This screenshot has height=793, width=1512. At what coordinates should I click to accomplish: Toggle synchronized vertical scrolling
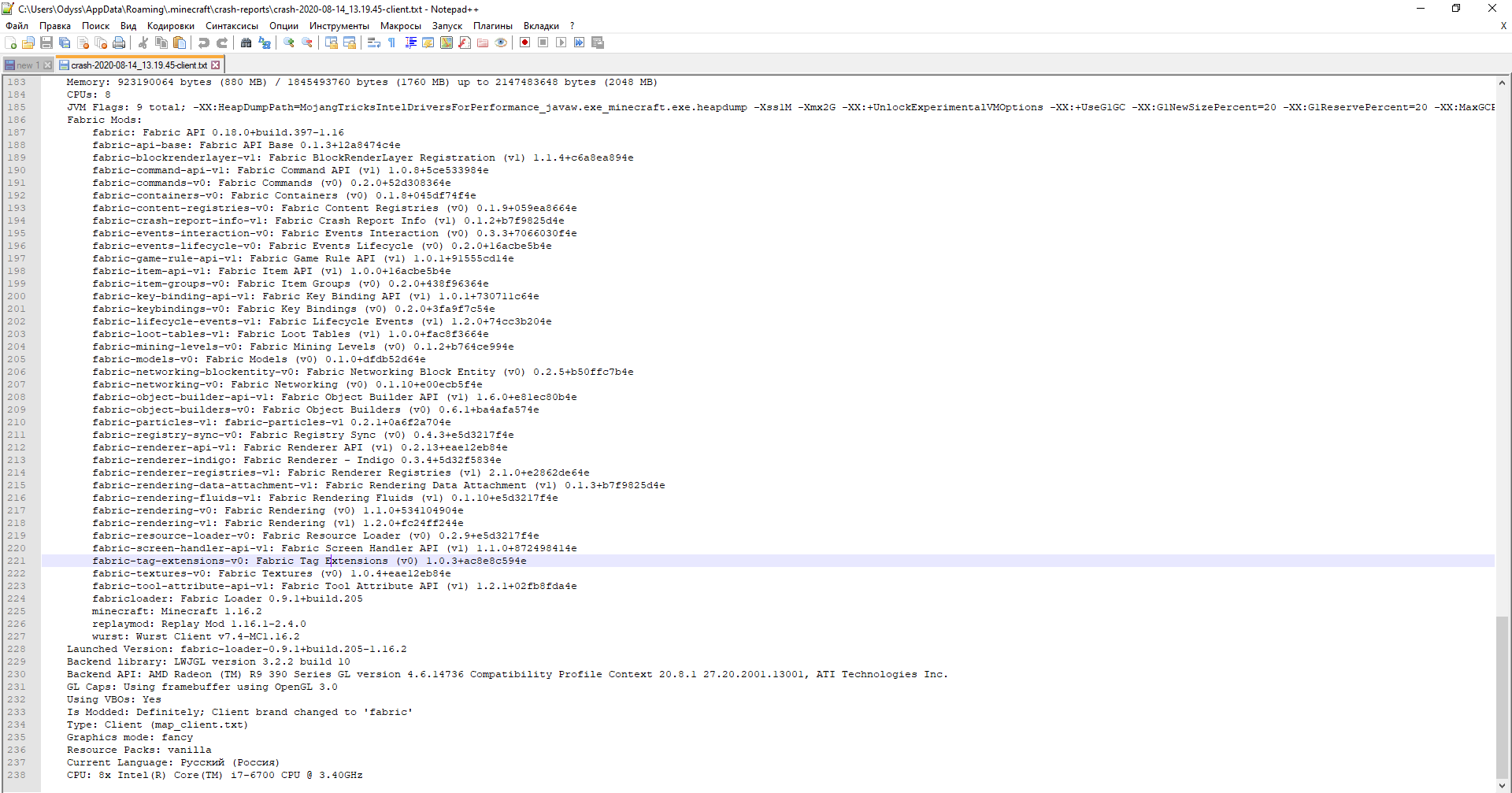point(332,43)
